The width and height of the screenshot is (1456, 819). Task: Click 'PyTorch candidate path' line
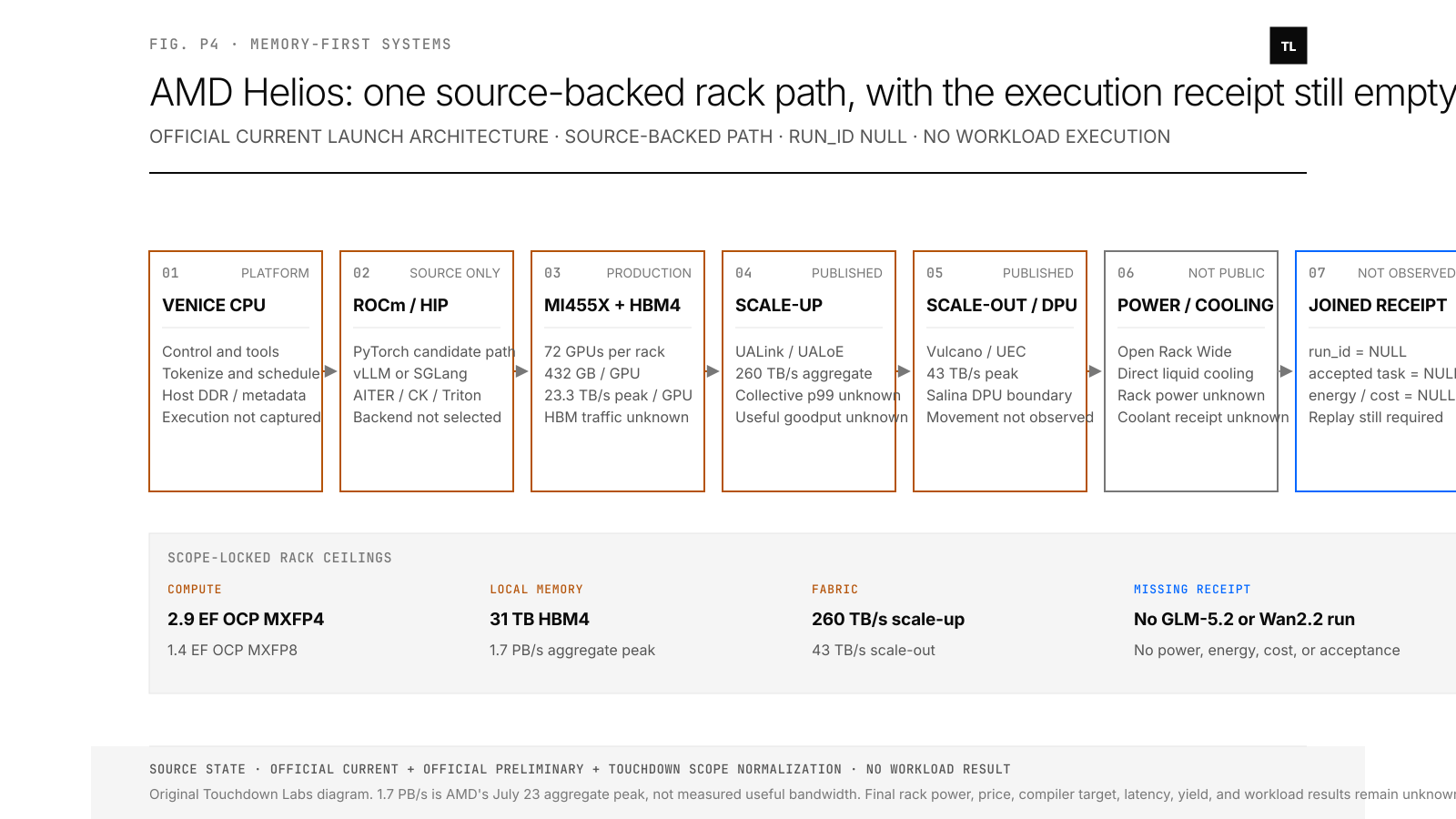tap(434, 351)
